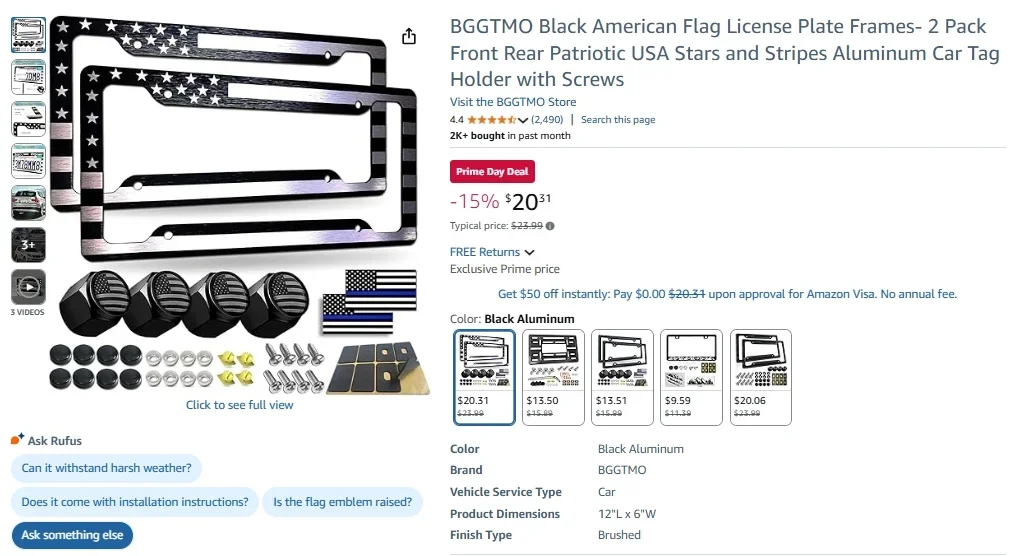
Task: Select the first product gallery thumbnail
Action: [28, 35]
